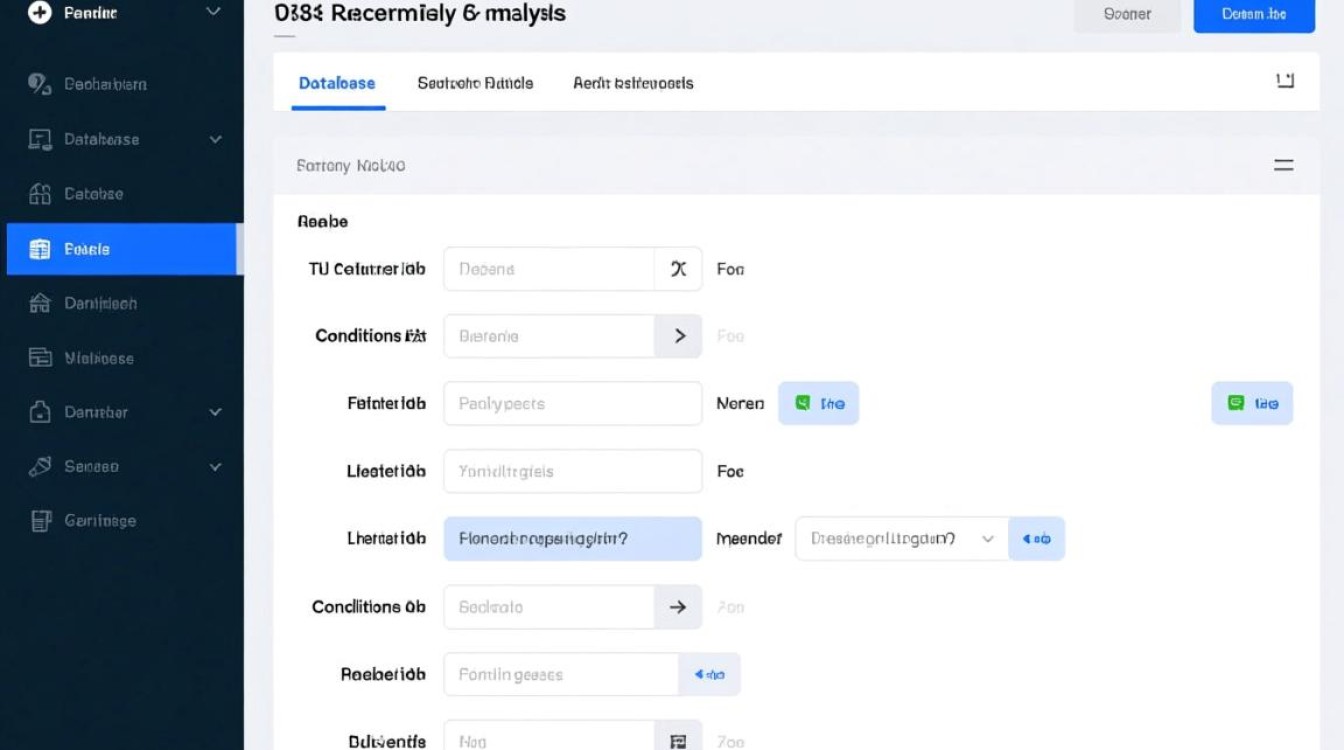
Task: Click the arrow icon in Conditions 0b field
Action: coord(678,607)
